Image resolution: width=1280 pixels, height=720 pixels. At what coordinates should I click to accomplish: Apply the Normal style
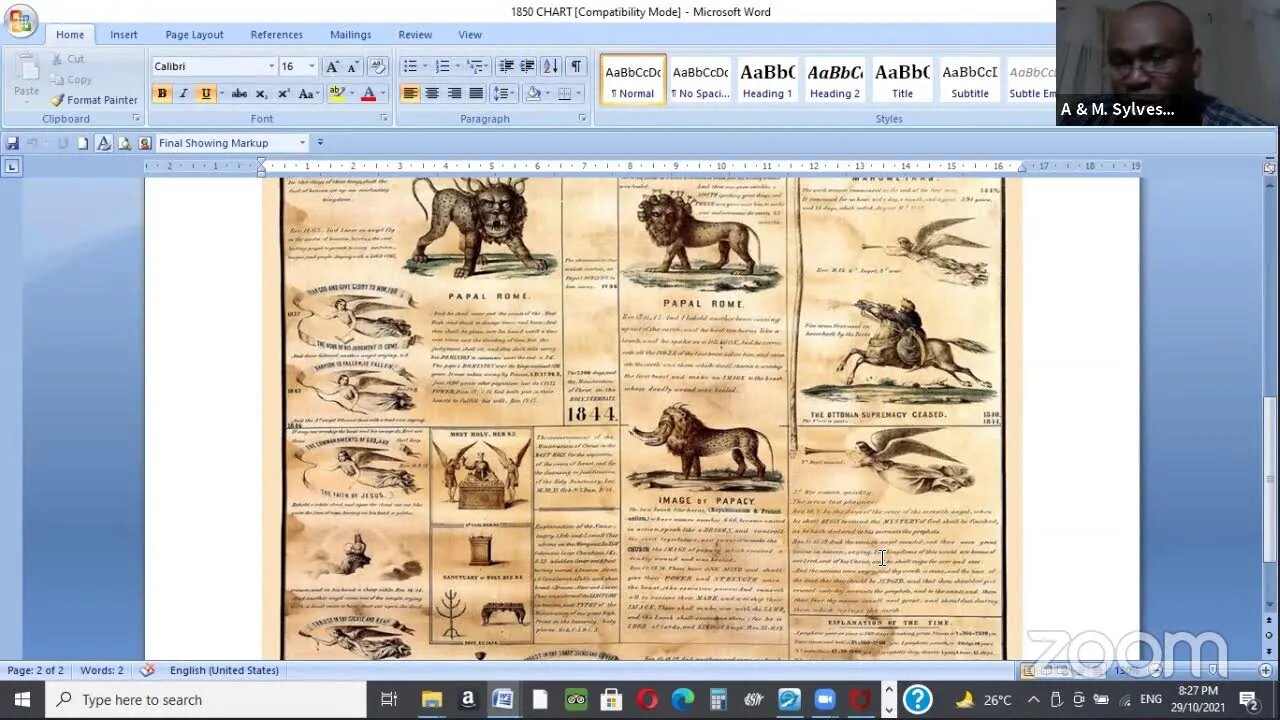pos(633,79)
